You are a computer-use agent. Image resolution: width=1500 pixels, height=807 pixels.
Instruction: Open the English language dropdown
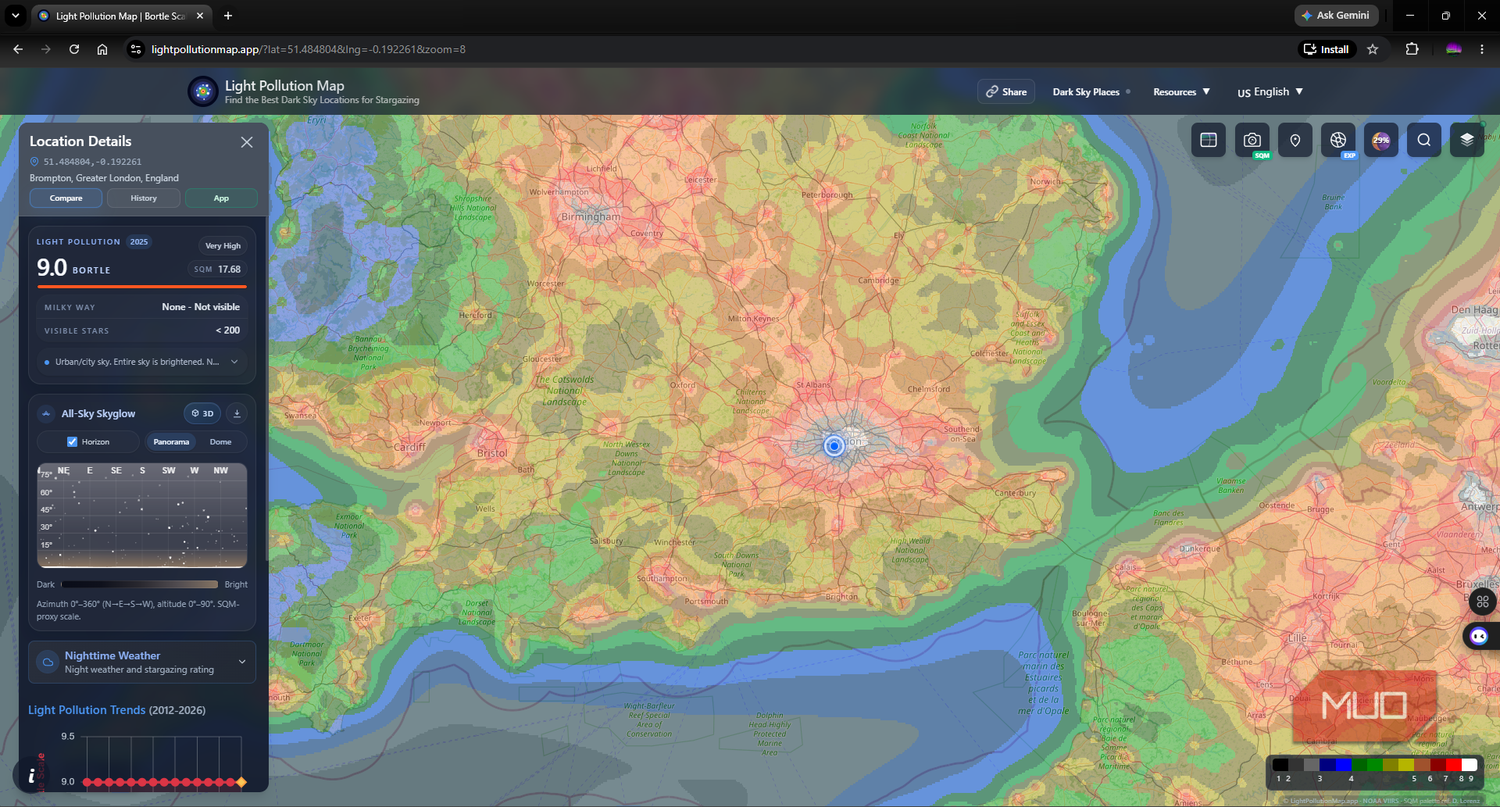click(x=1271, y=92)
